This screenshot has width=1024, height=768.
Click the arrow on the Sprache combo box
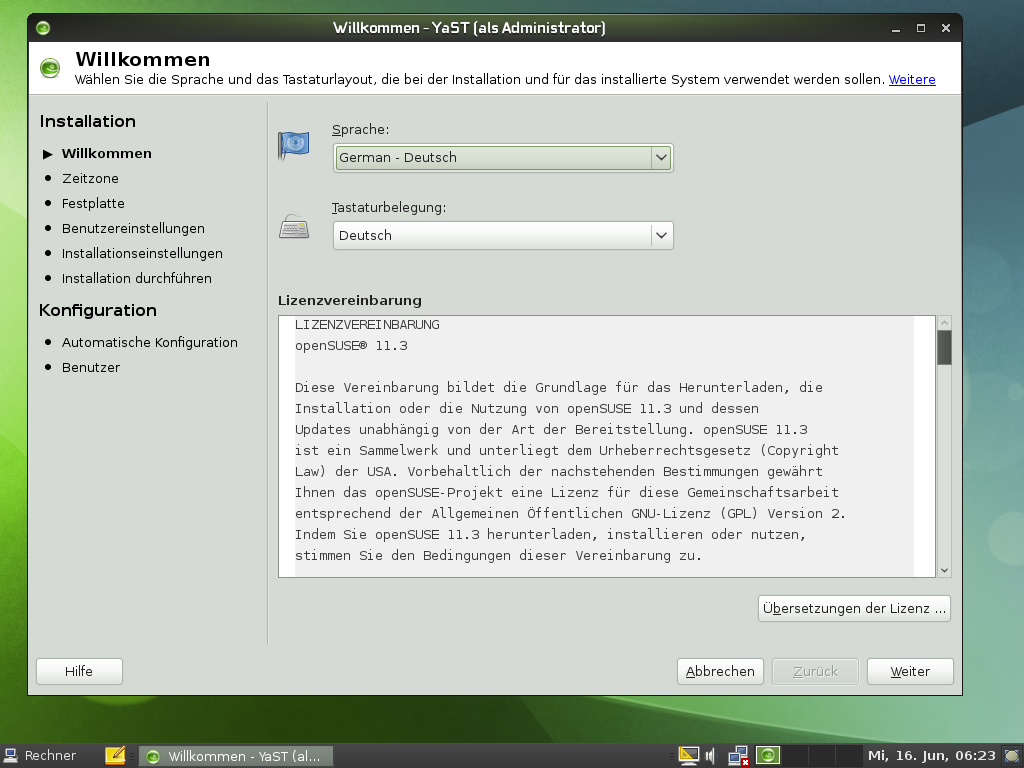pyautogui.click(x=660, y=157)
